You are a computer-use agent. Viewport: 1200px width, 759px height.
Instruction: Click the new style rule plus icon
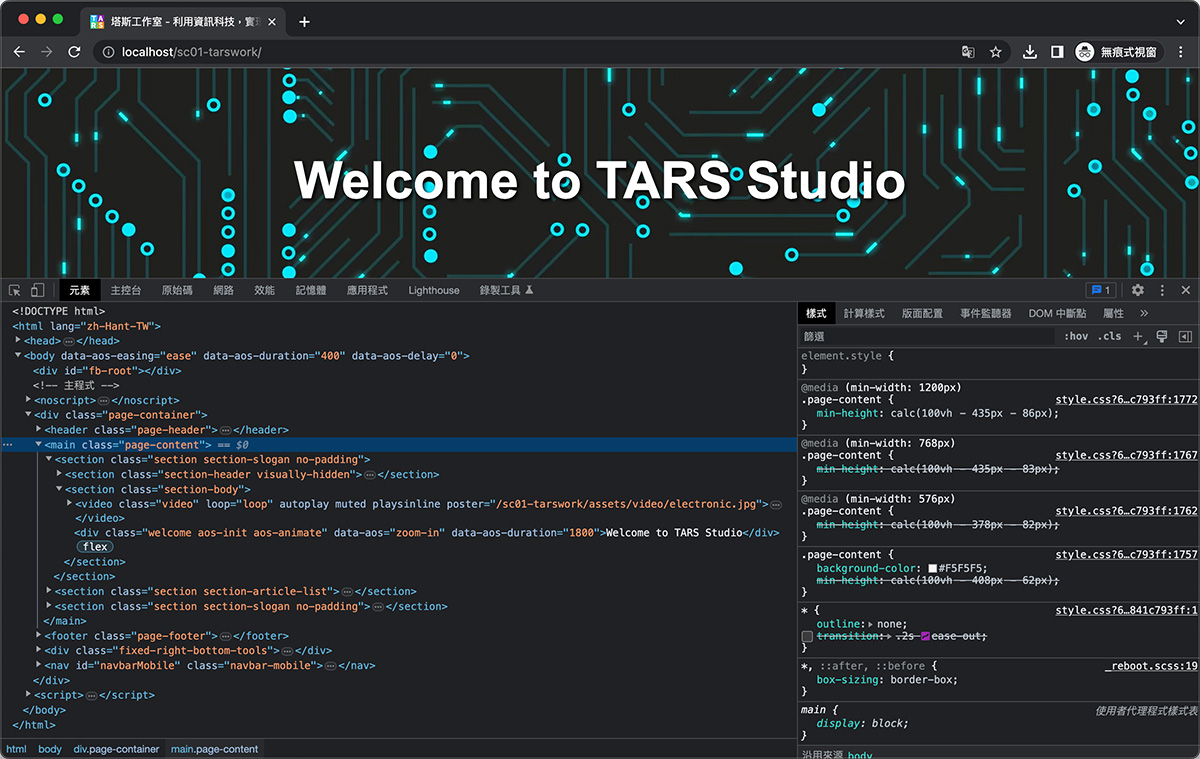[1138, 337]
